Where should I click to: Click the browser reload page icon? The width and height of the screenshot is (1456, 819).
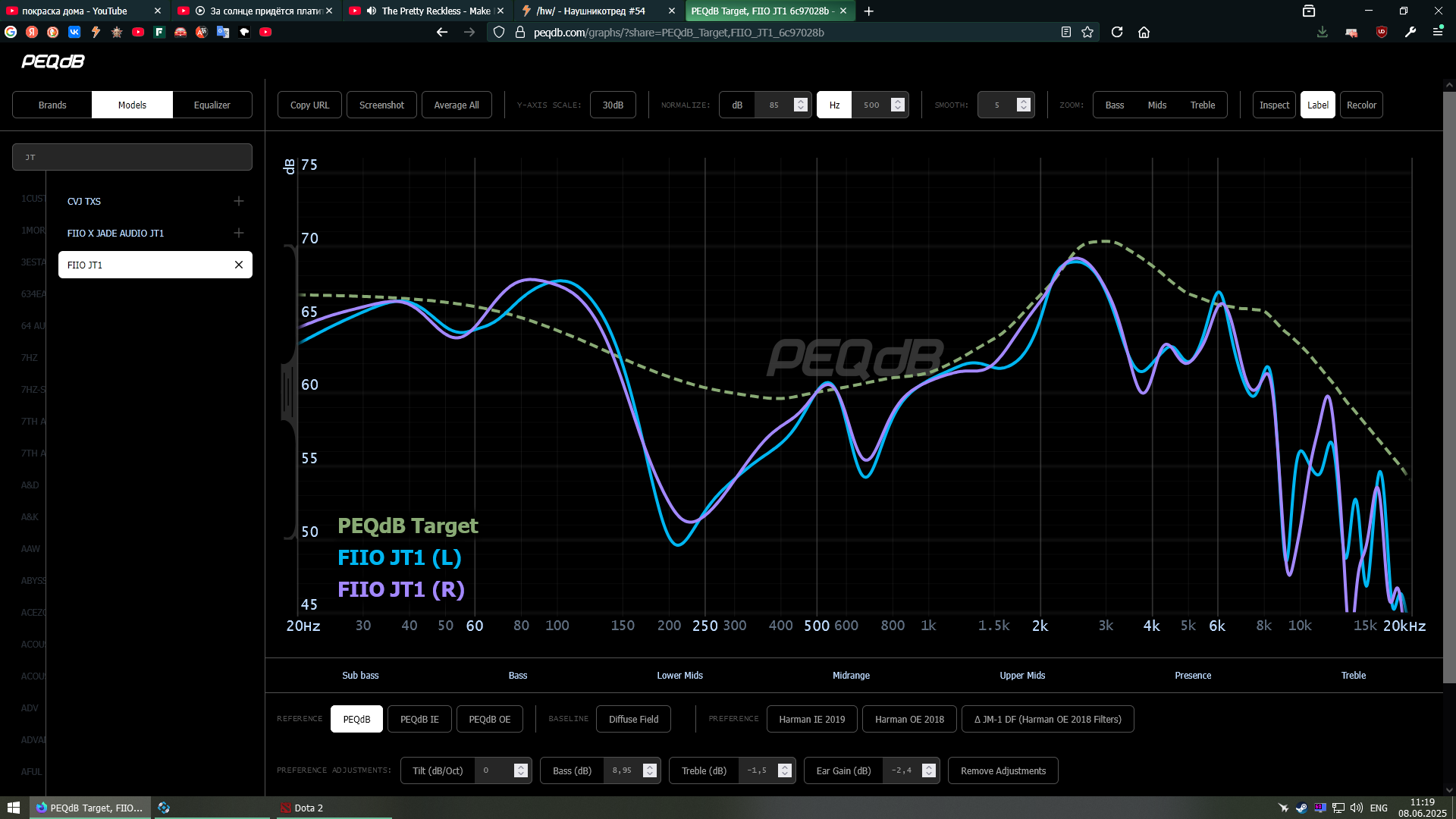1117,32
